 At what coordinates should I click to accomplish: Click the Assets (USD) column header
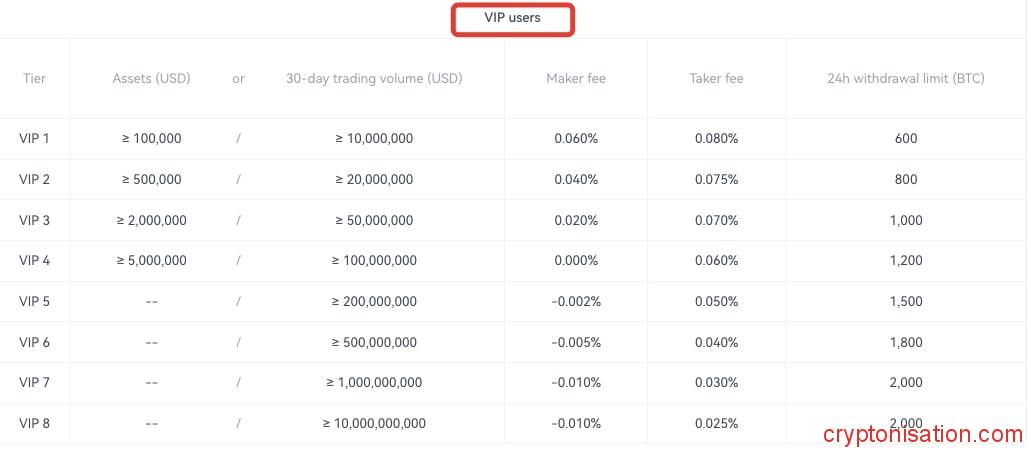[x=151, y=78]
